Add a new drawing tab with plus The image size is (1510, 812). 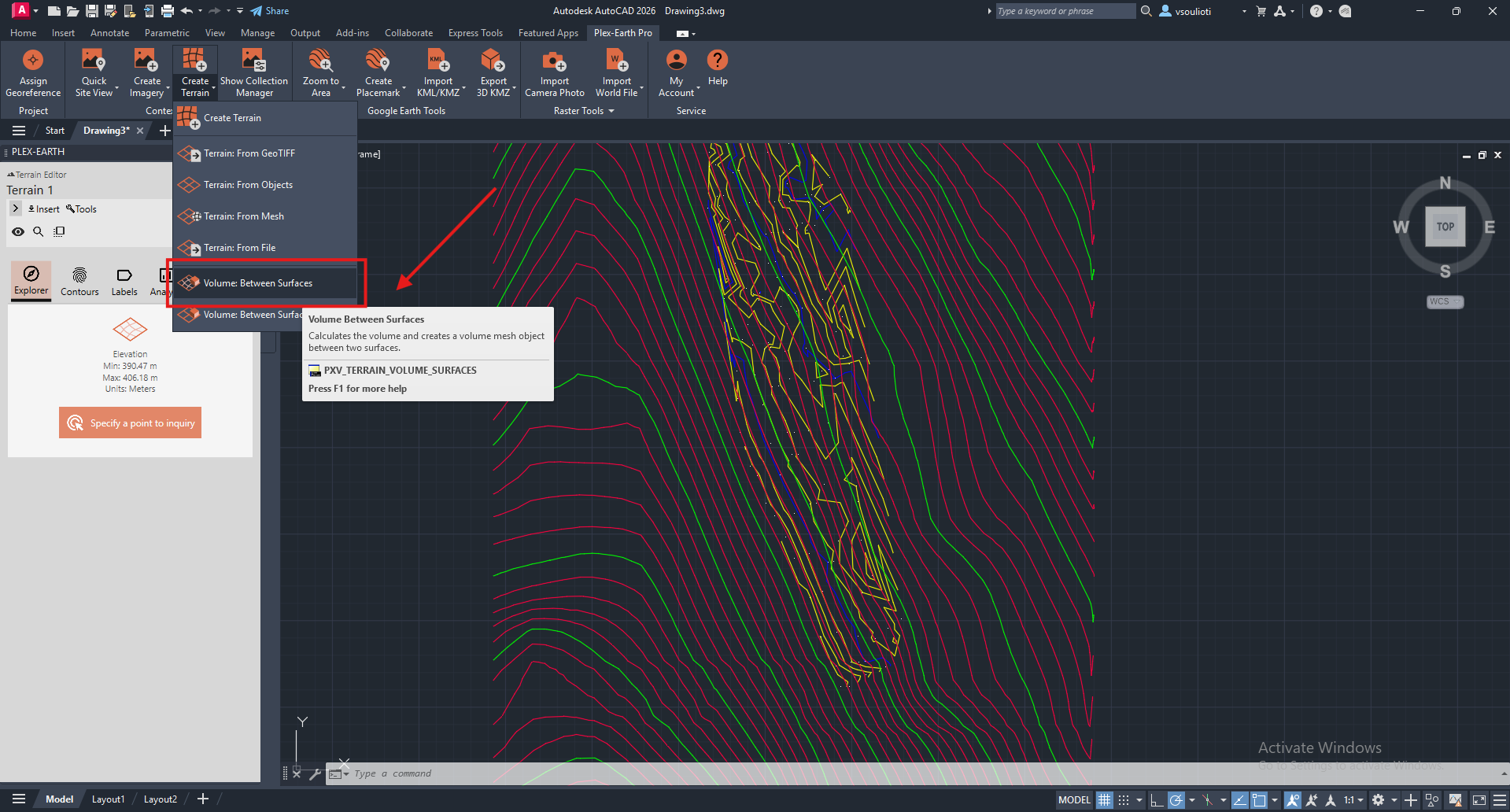164,131
